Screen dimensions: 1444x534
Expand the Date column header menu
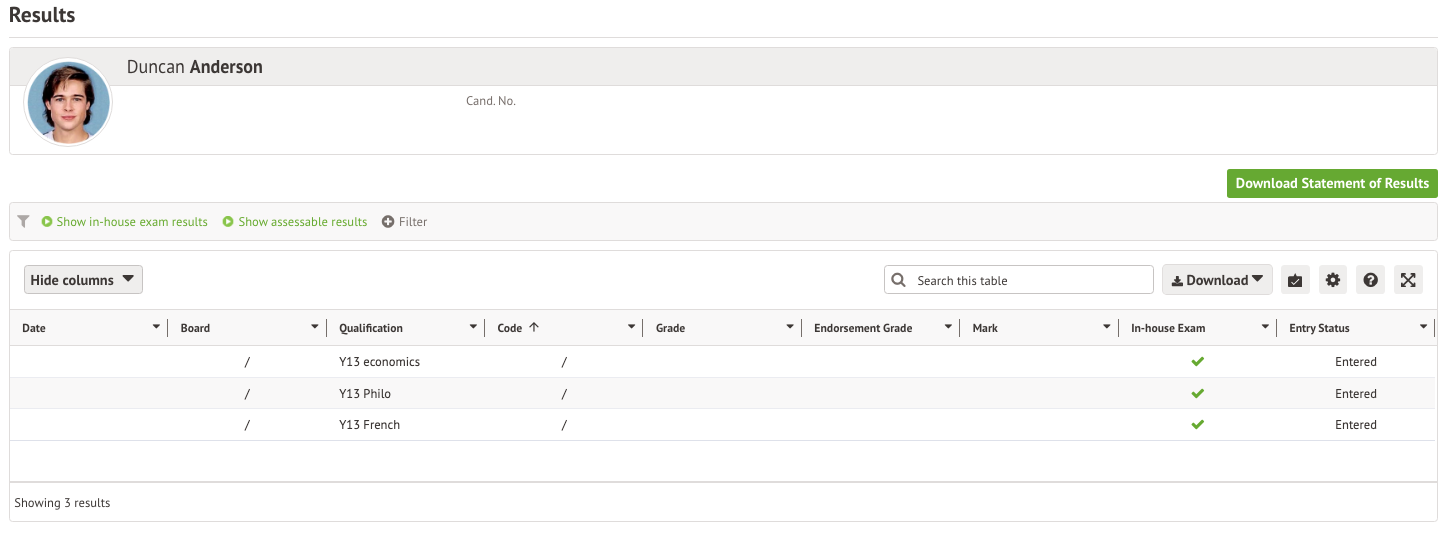pyautogui.click(x=156, y=328)
